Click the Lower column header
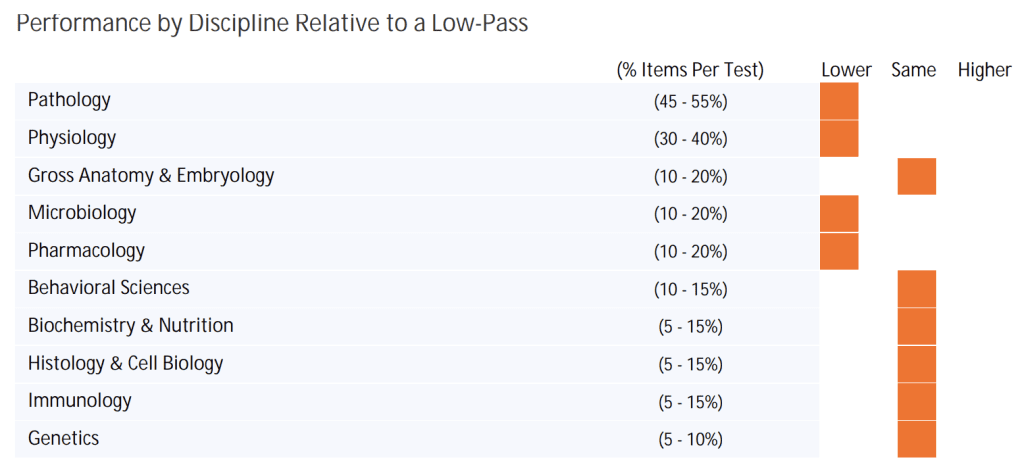 (846, 70)
